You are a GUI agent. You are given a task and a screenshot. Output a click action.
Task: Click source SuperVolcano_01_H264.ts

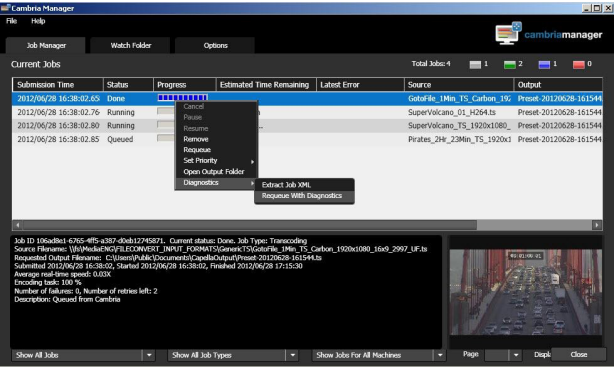pos(452,112)
